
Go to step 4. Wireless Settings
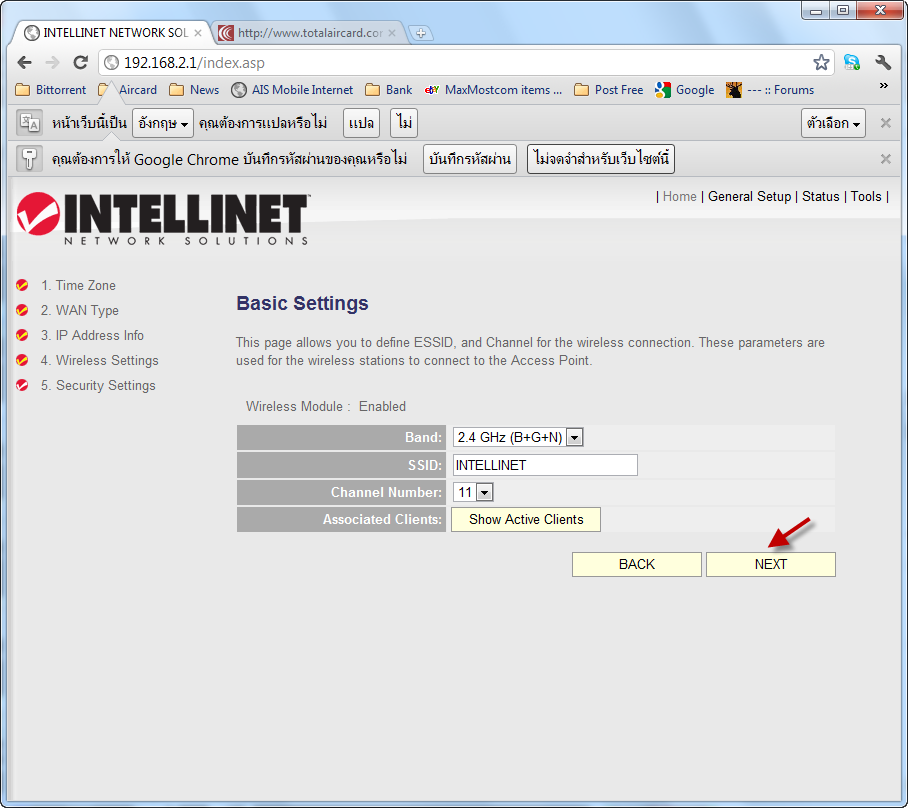pyautogui.click(x=100, y=360)
